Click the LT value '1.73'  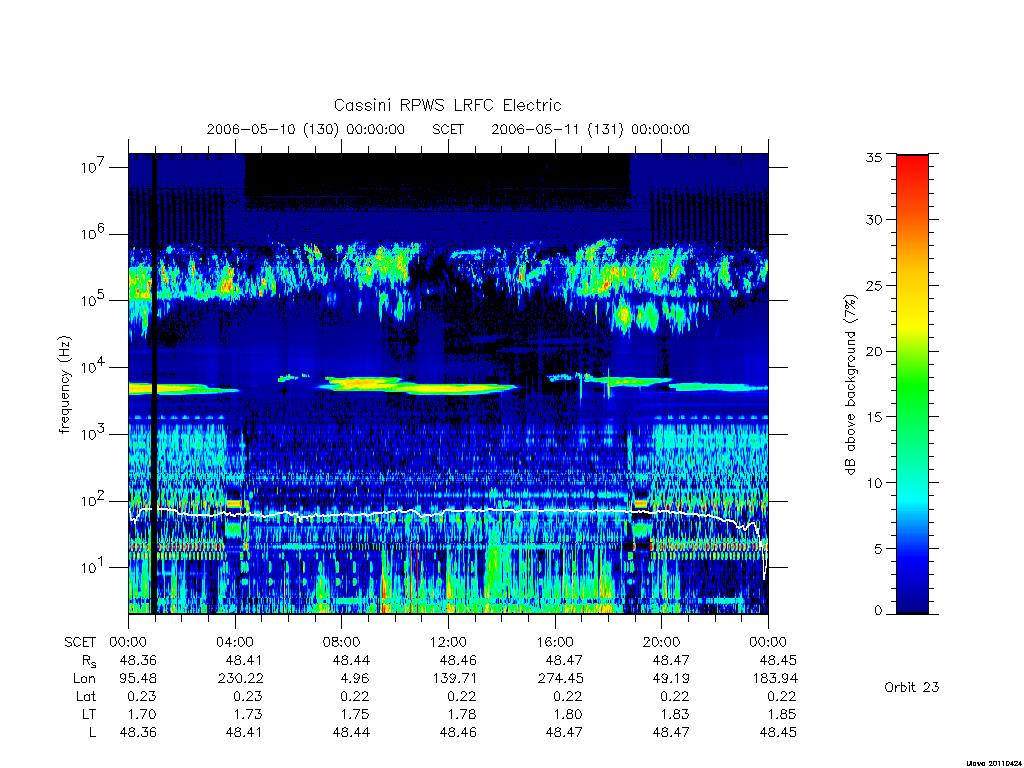point(249,714)
